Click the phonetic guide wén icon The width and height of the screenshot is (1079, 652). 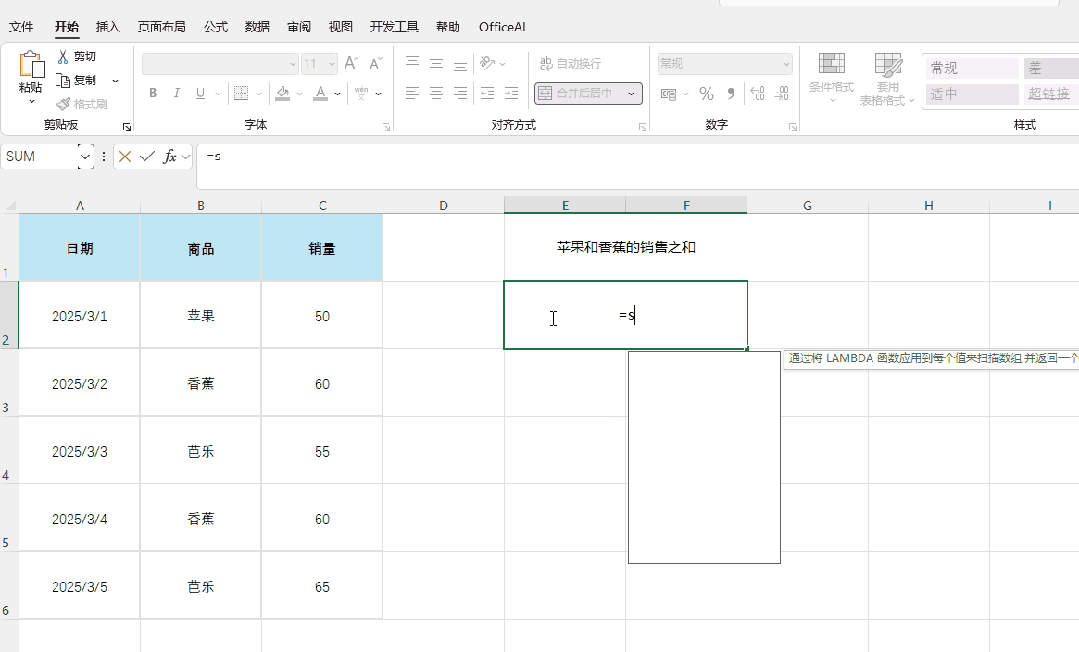pyautogui.click(x=361, y=93)
